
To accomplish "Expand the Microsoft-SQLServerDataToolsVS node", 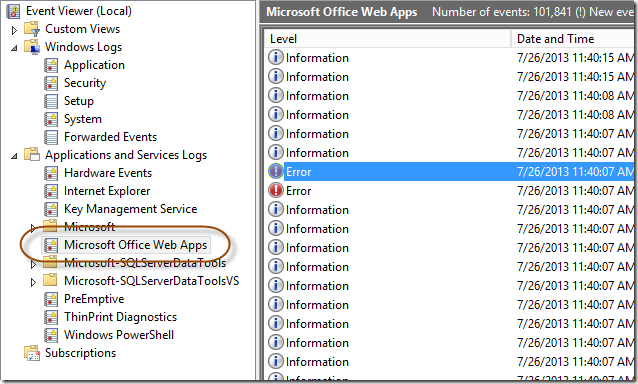I will (33, 282).
